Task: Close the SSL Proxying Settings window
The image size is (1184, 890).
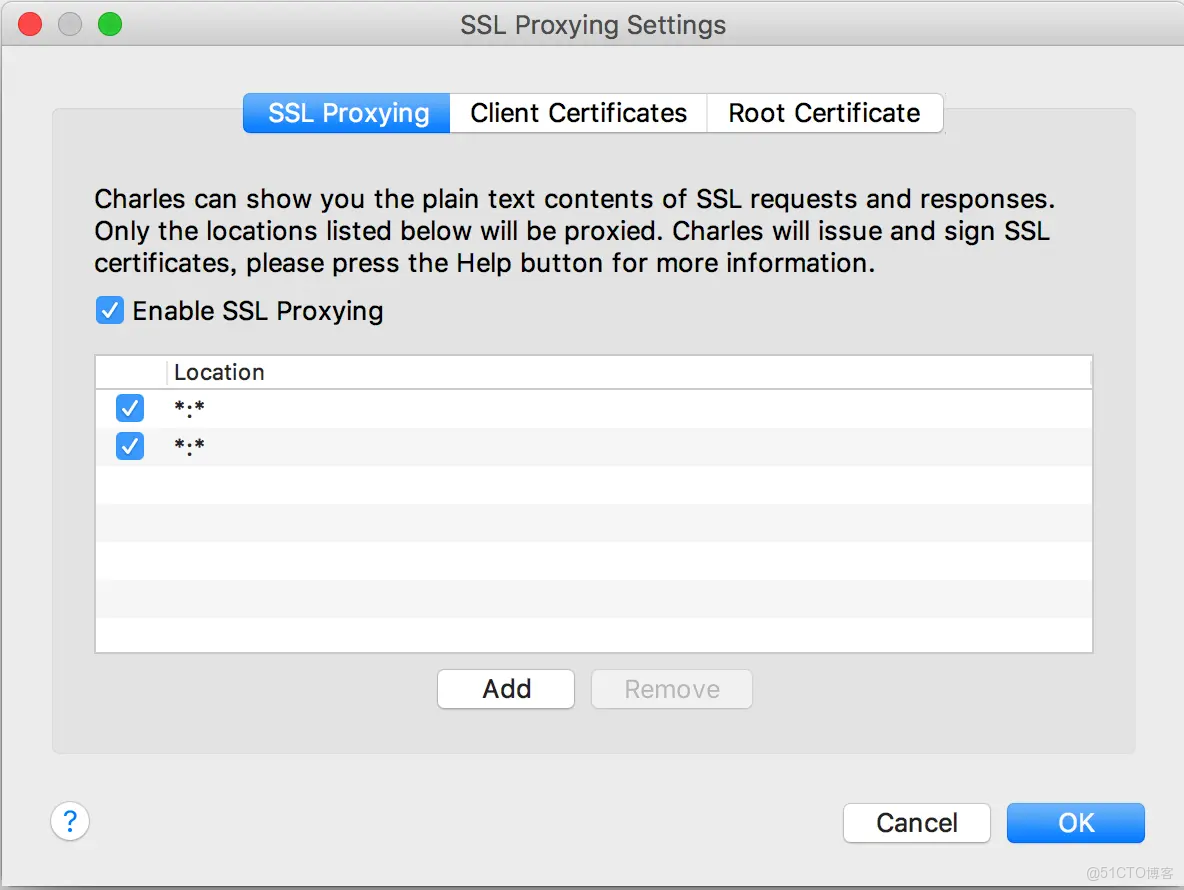Action: coord(30,25)
